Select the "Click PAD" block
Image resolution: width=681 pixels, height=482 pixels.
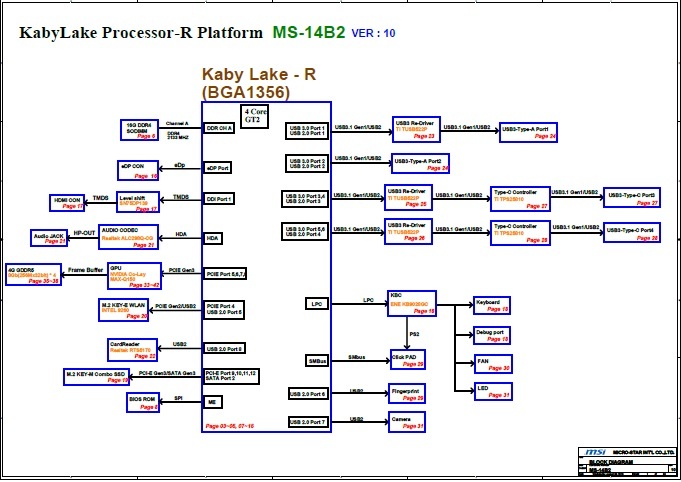(x=407, y=360)
